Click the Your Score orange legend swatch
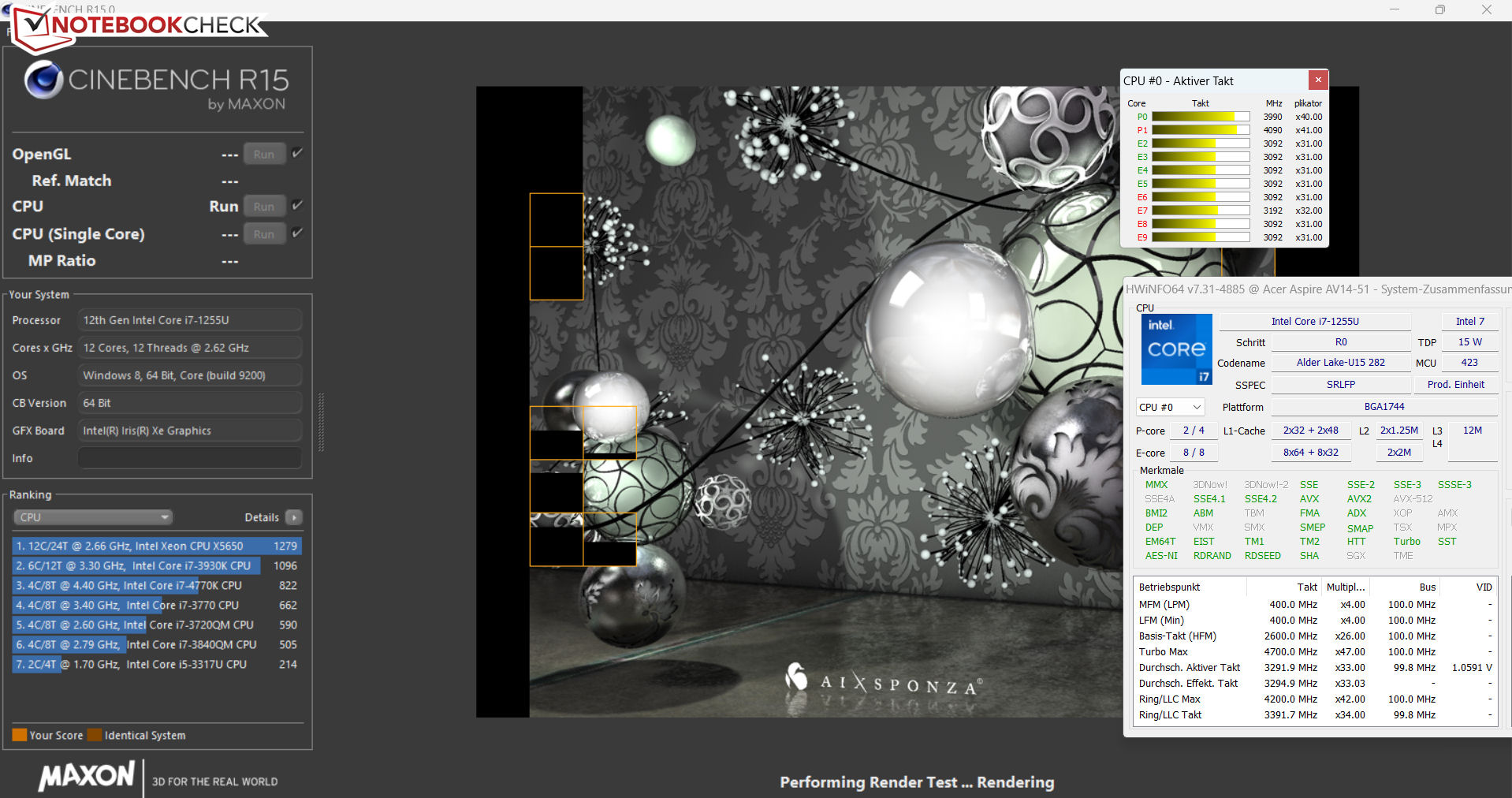The height and width of the screenshot is (798, 1512). tap(20, 736)
